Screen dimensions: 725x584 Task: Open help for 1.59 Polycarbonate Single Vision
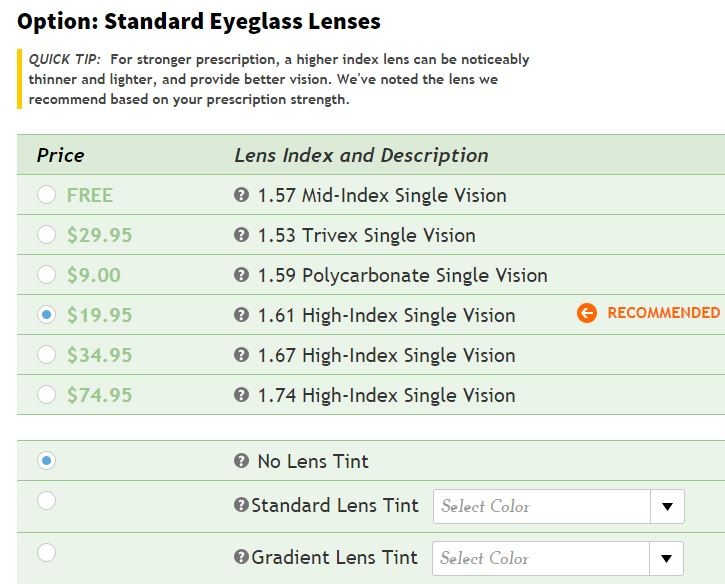point(241,275)
